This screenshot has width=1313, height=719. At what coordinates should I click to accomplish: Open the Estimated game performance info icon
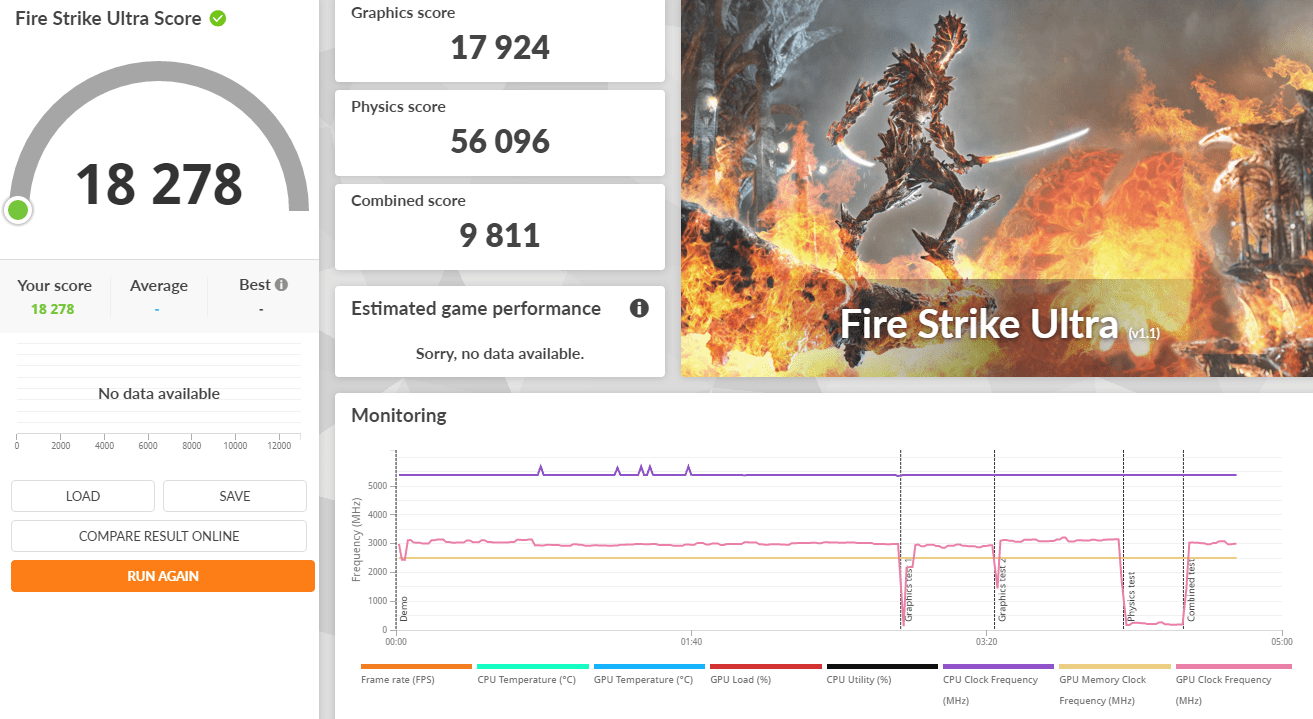639,308
